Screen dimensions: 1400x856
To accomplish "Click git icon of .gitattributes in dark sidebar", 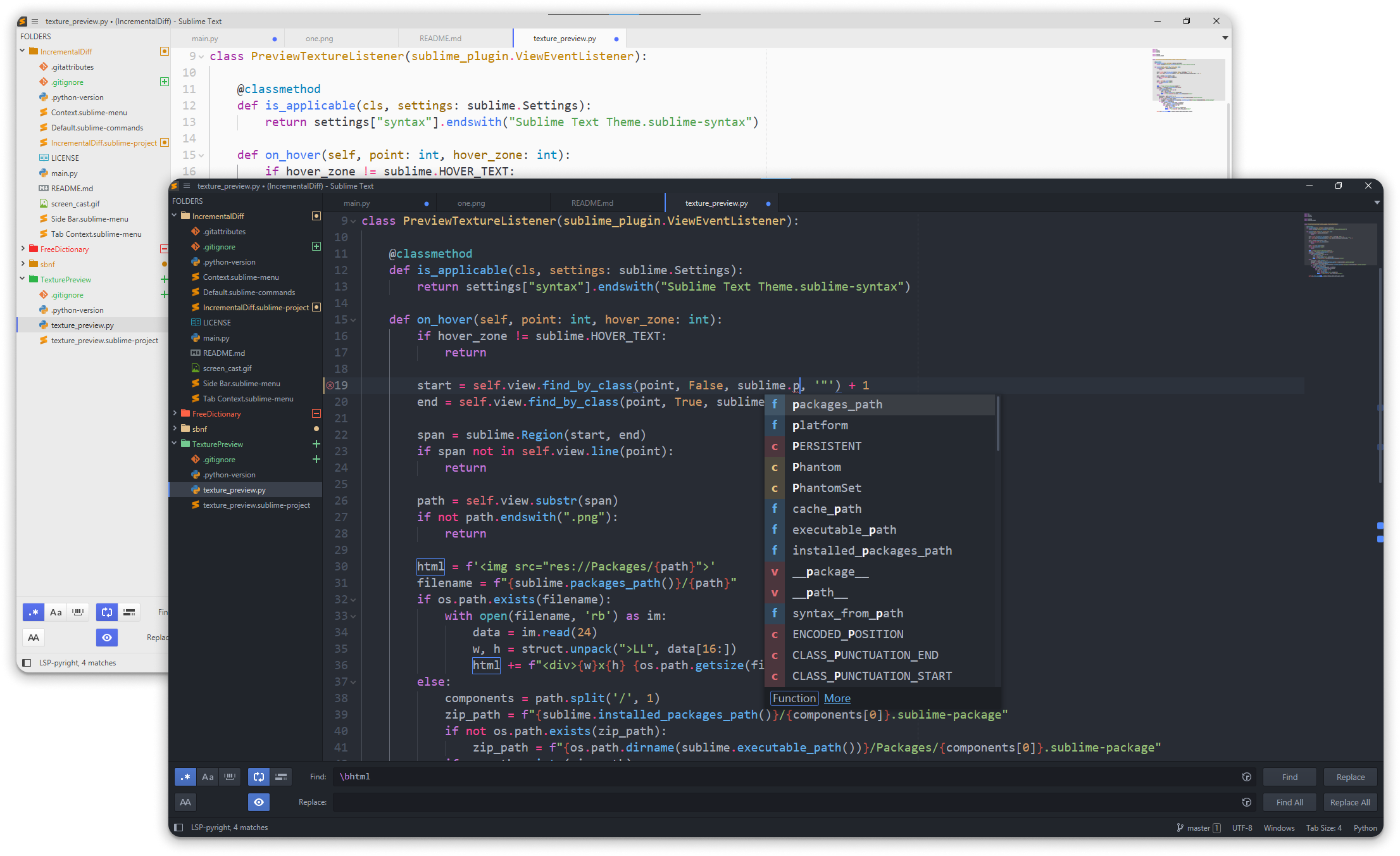I will (x=196, y=231).
